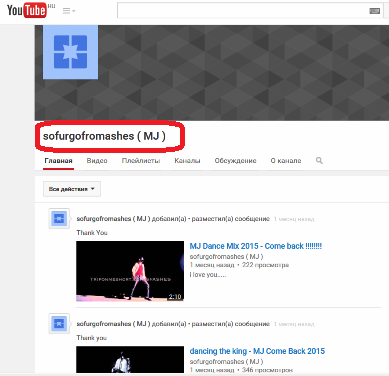Image resolution: width=389 pixels, height=376 pixels.
Task: Switch to the Видео tab
Action: click(x=97, y=161)
